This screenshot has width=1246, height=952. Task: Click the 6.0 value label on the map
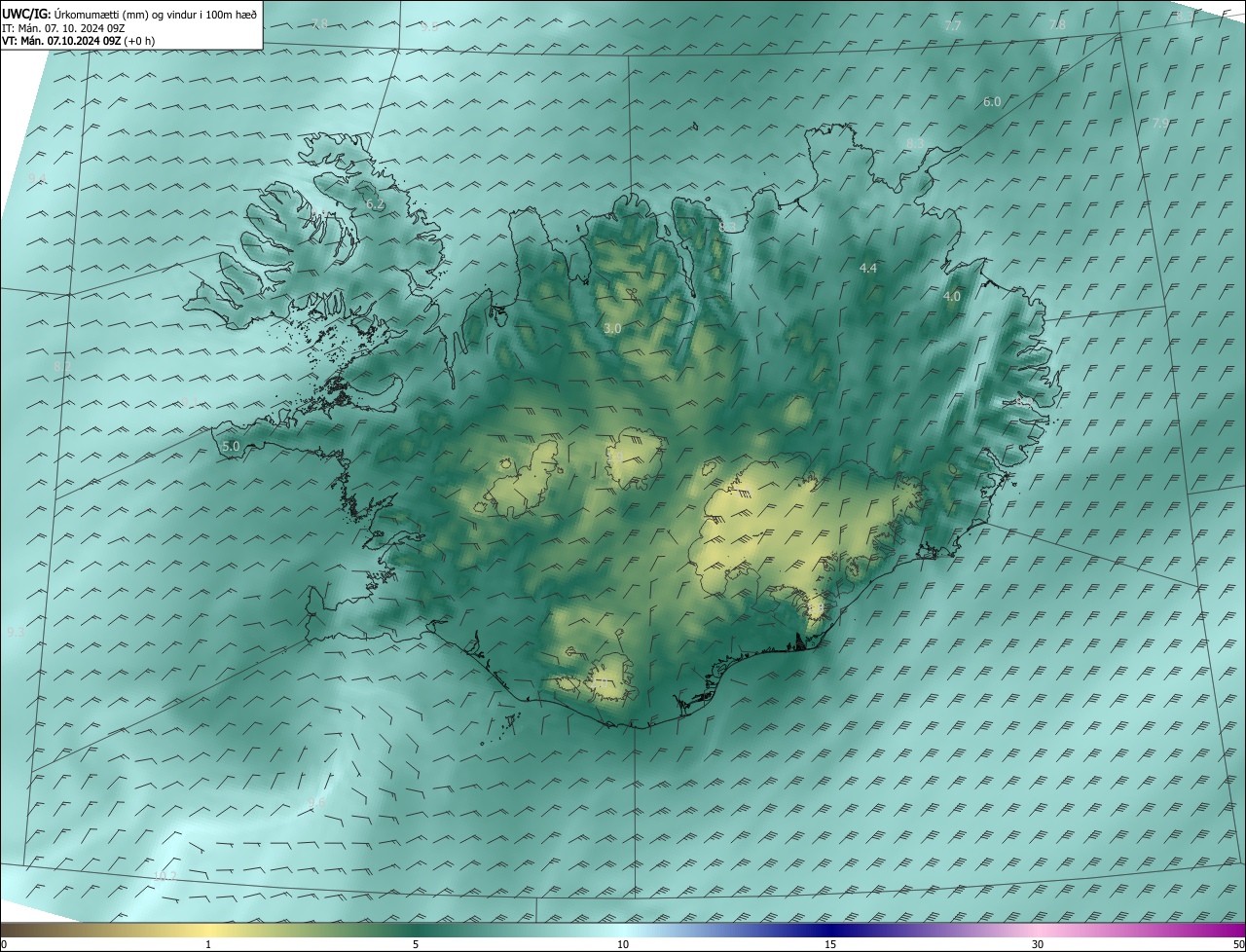coord(992,101)
